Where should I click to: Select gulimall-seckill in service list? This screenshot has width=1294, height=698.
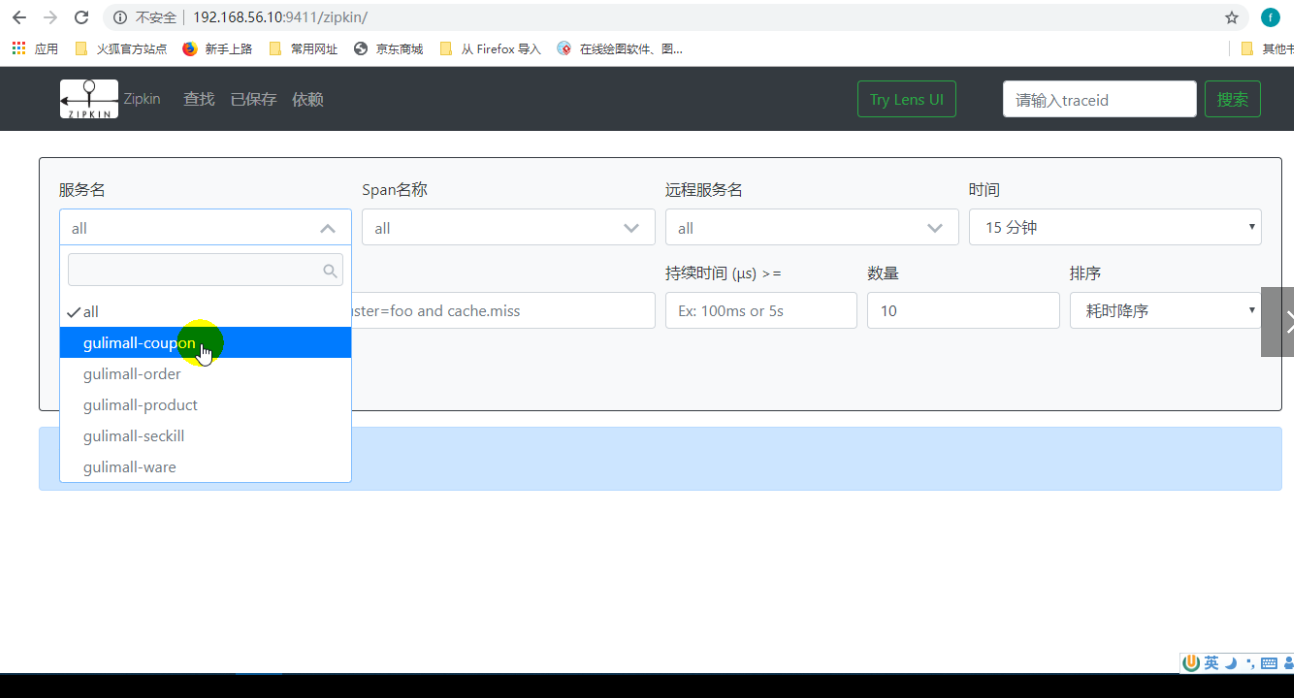click(205, 436)
